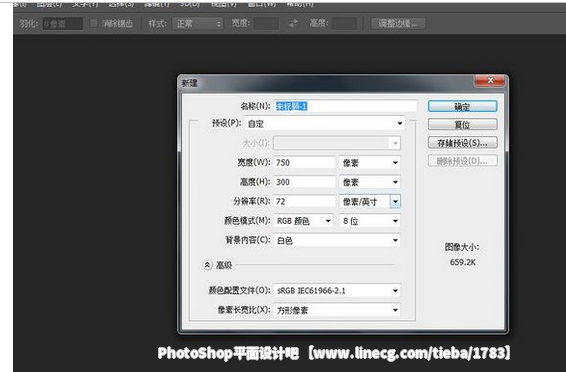This screenshot has height=372, width=566.
Task: Open the 颜色配置文件 dropdown showing sRGB IEC61966-2.1
Action: (337, 290)
